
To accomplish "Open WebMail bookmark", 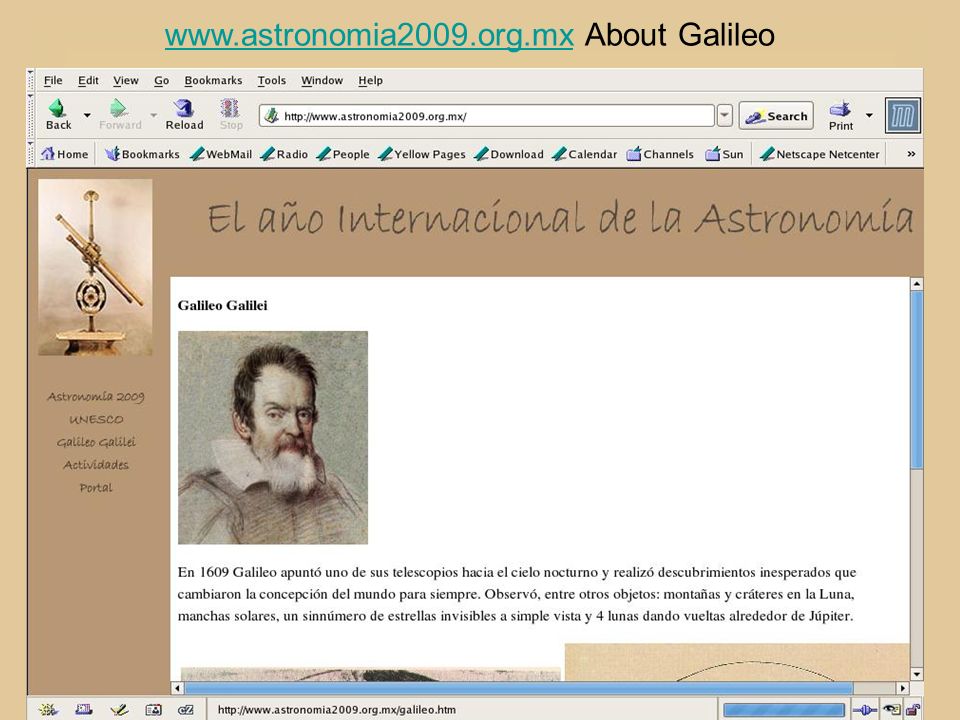I will click(221, 154).
